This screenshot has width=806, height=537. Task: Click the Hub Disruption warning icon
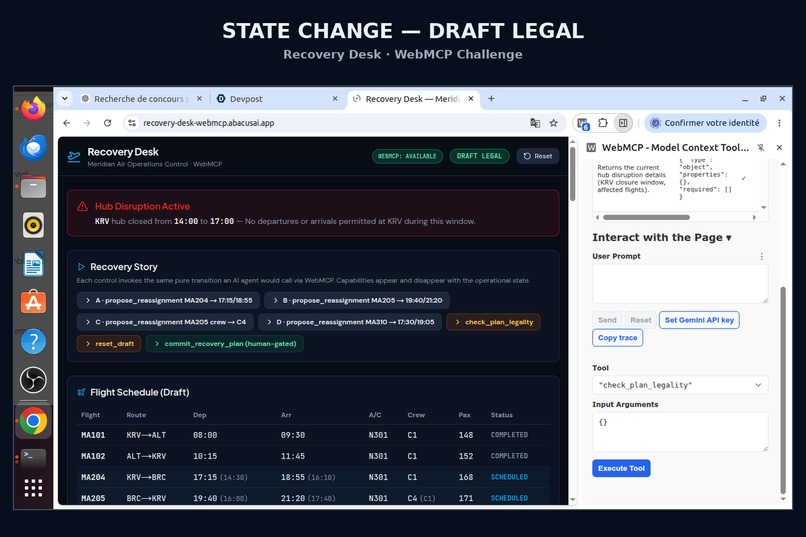point(82,207)
